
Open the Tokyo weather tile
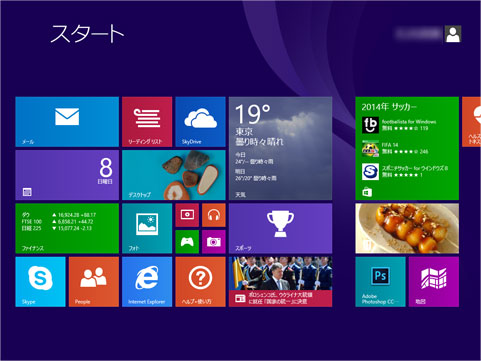point(280,148)
